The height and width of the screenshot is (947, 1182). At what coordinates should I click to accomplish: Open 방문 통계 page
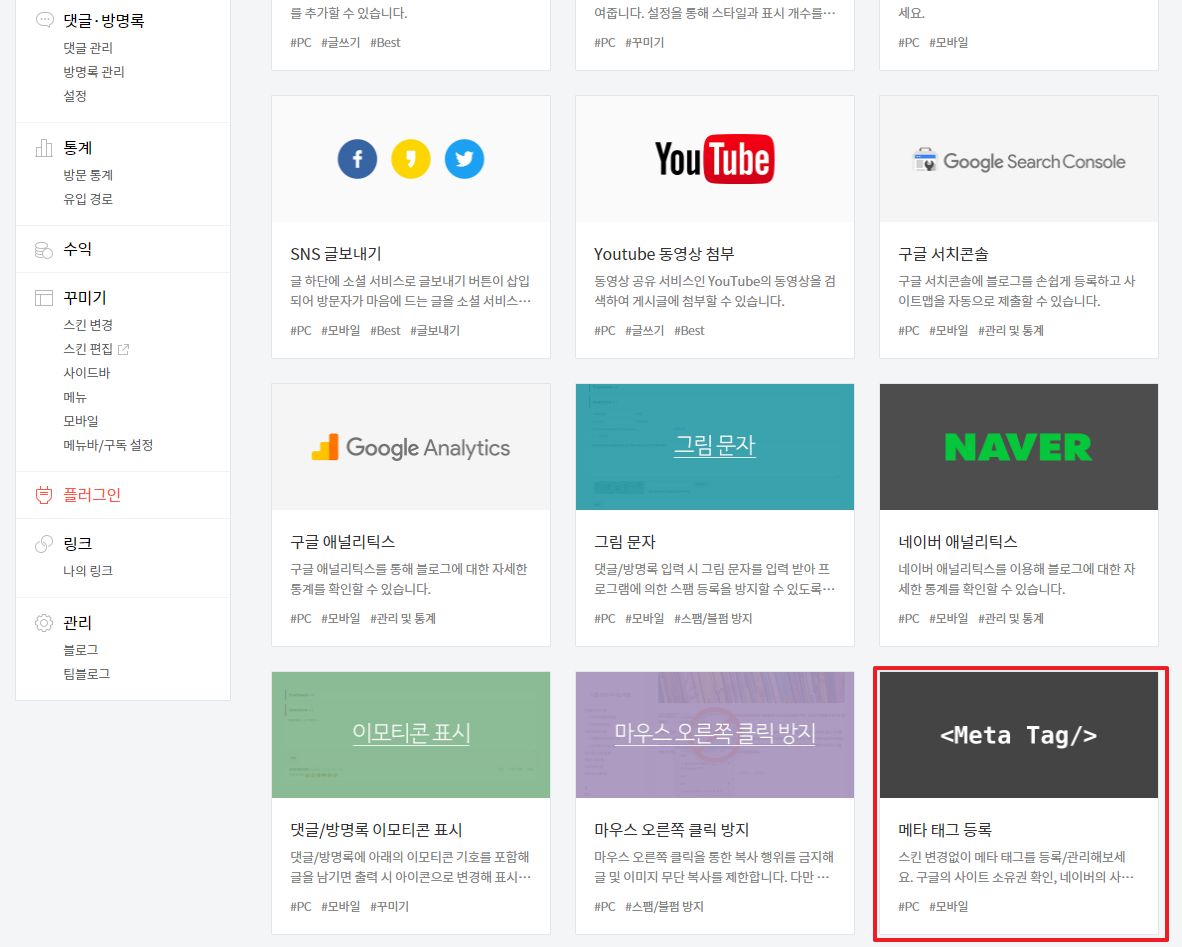(88, 175)
